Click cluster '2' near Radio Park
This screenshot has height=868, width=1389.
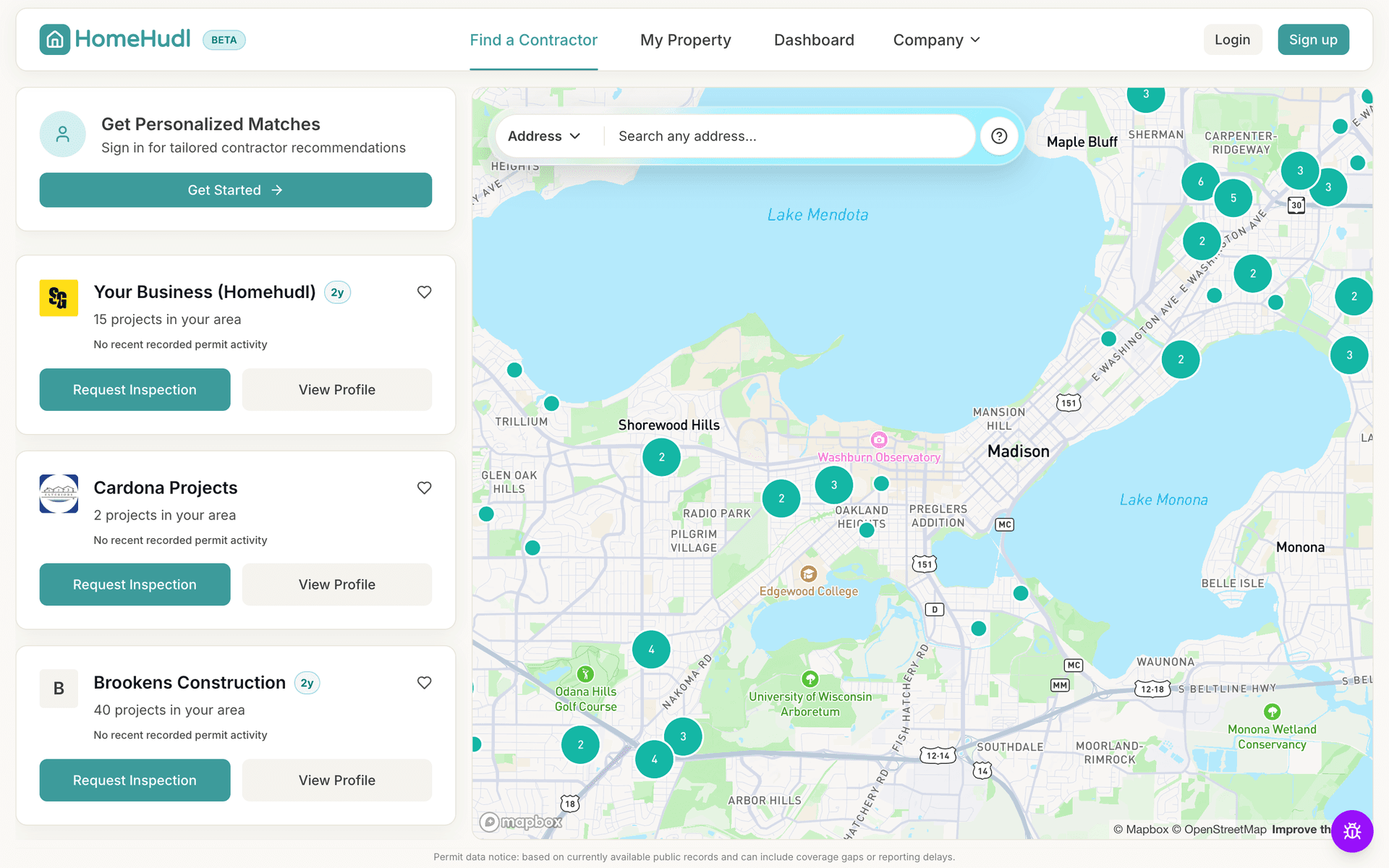[x=781, y=498]
